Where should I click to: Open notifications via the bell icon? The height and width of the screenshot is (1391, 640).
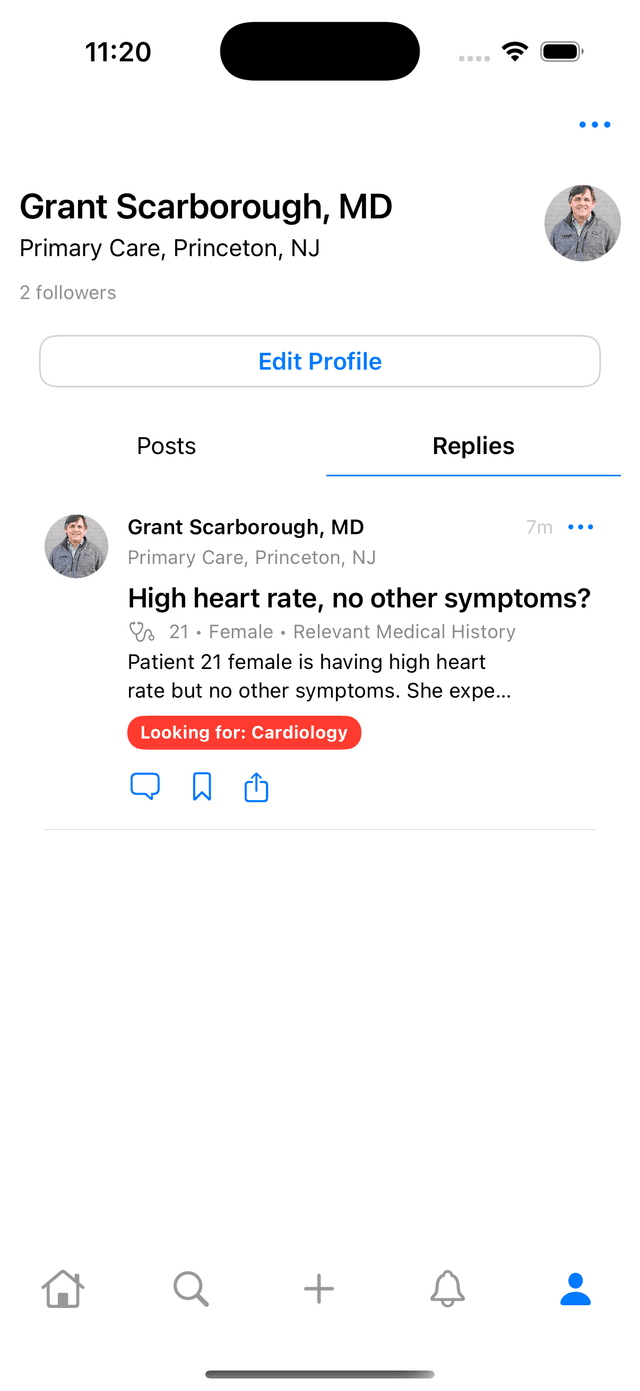[x=447, y=1289]
